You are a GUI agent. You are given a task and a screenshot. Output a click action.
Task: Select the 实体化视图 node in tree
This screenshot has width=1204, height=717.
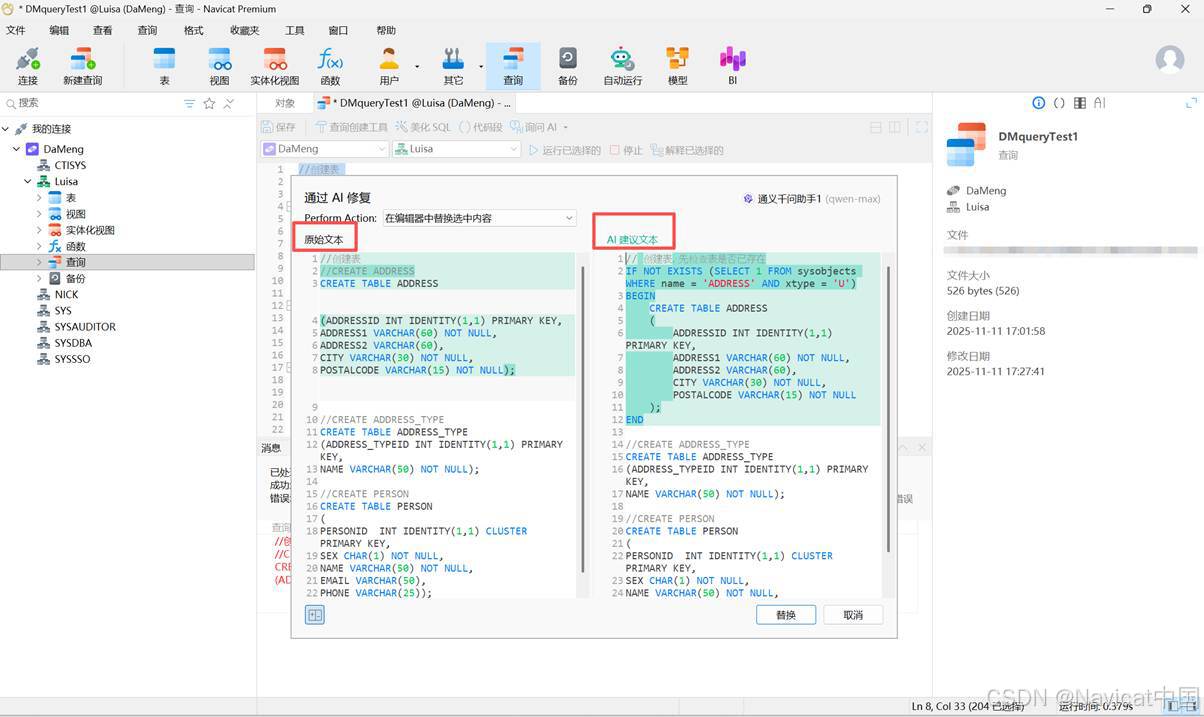coord(90,230)
